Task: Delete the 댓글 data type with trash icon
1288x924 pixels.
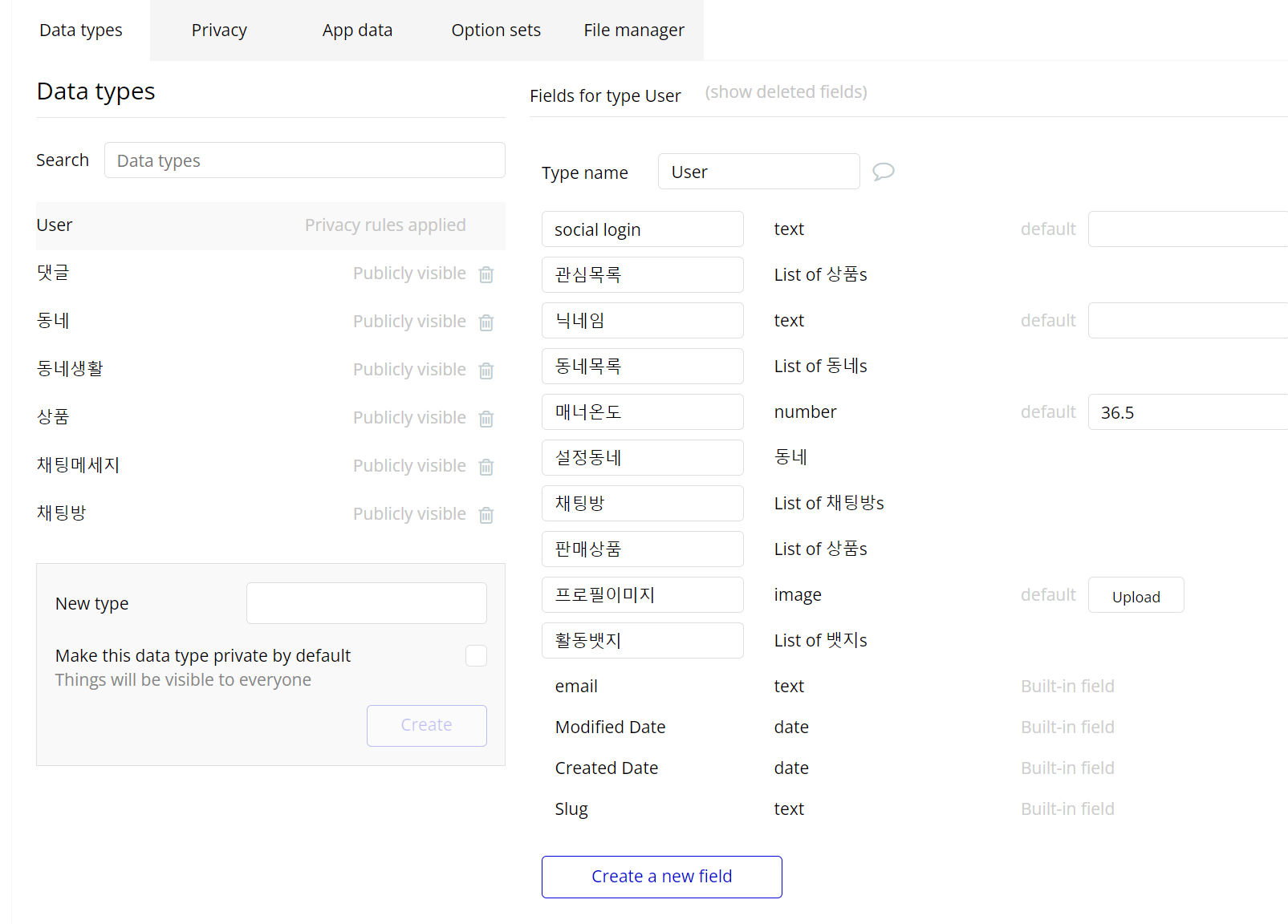Action: [x=486, y=274]
